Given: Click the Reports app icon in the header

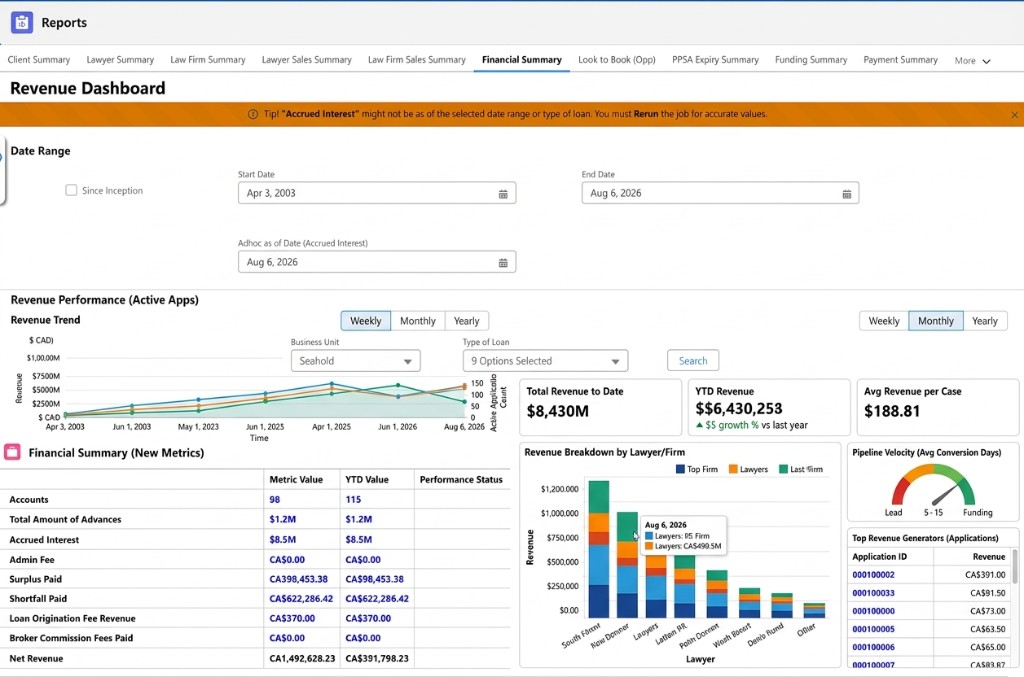Looking at the screenshot, I should pos(22,22).
